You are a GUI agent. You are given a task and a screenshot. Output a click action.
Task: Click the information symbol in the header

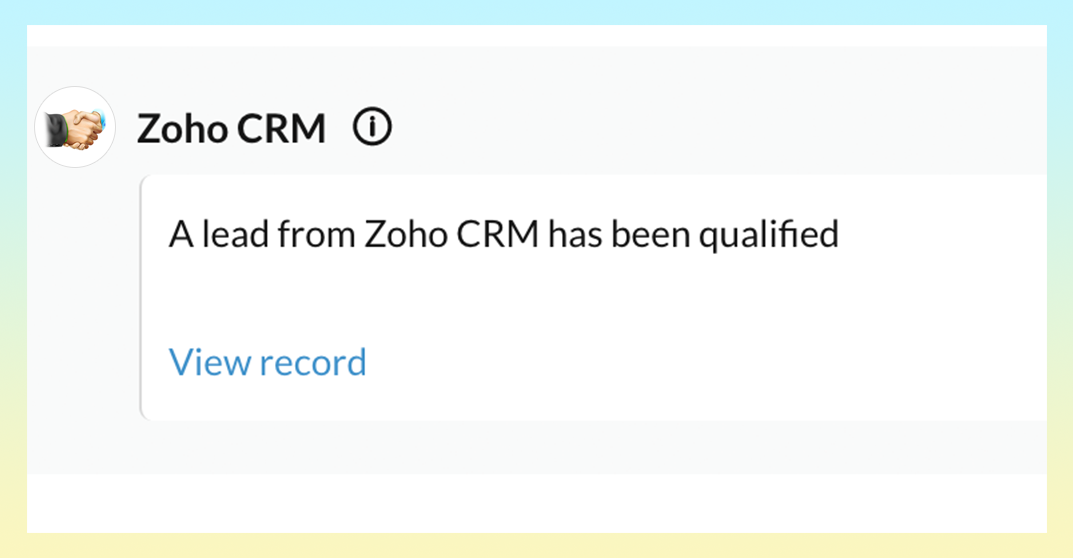tap(373, 127)
